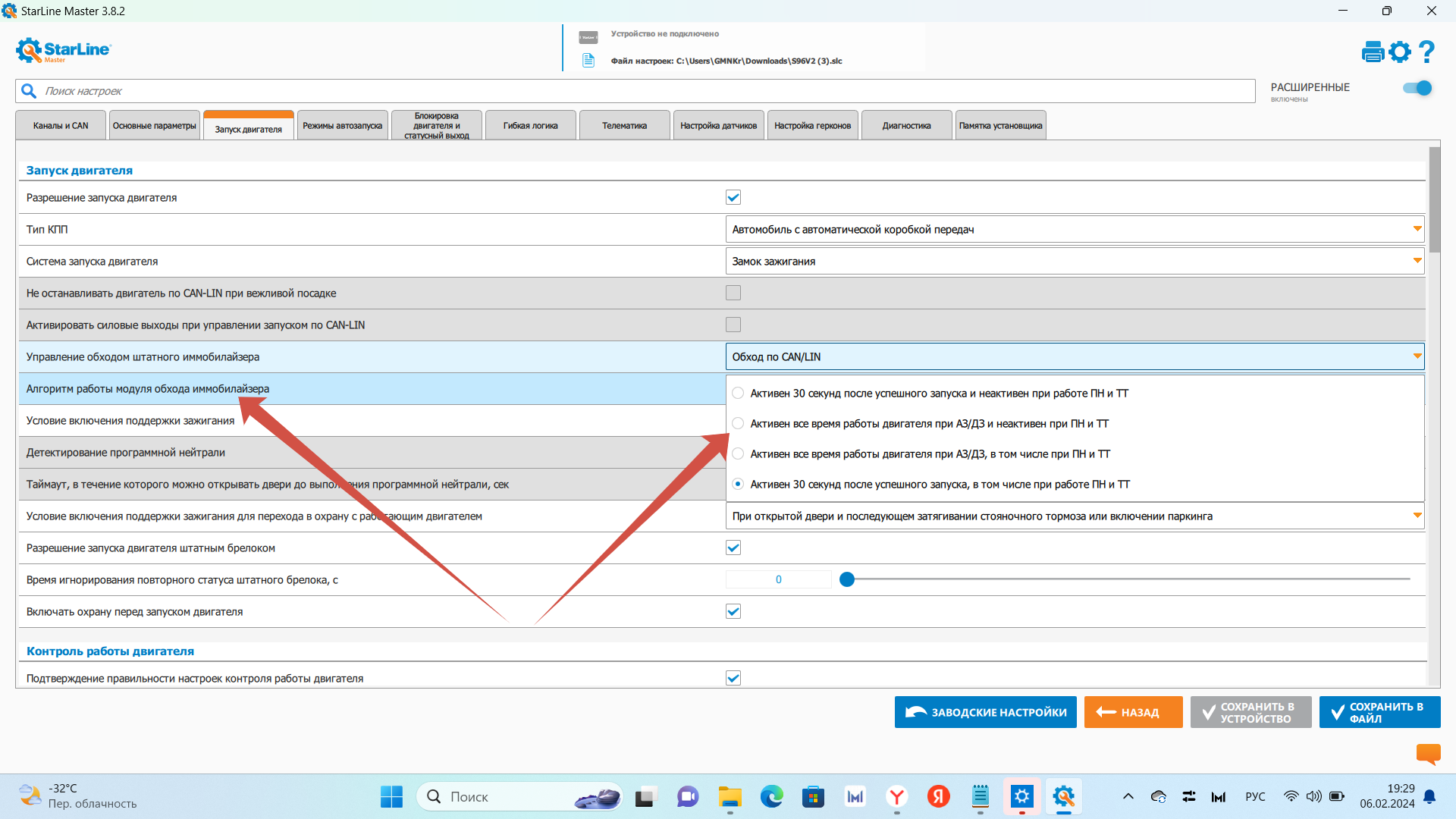Screen dimensions: 1456x819
Task: Open volume speaker tray icon
Action: pyautogui.click(x=1313, y=796)
